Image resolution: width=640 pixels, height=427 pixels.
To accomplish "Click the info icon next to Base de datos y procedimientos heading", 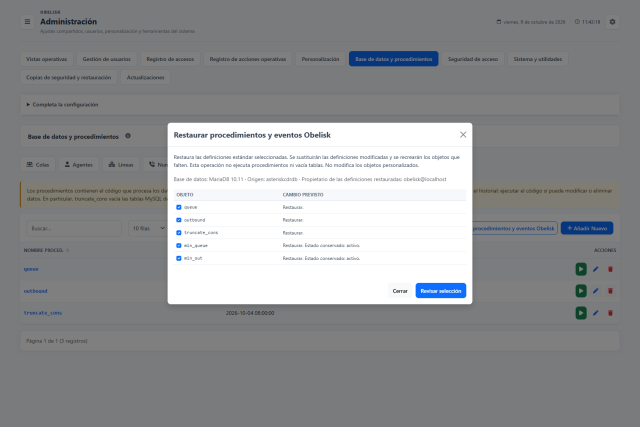I will click(128, 136).
